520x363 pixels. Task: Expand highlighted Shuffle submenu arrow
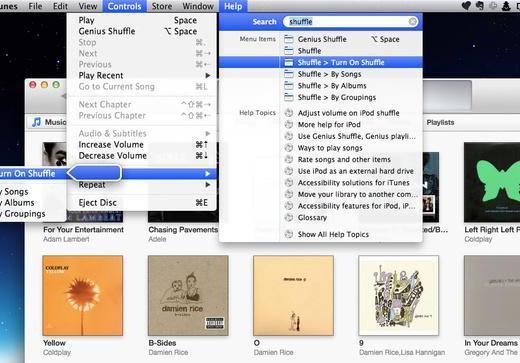pos(208,174)
